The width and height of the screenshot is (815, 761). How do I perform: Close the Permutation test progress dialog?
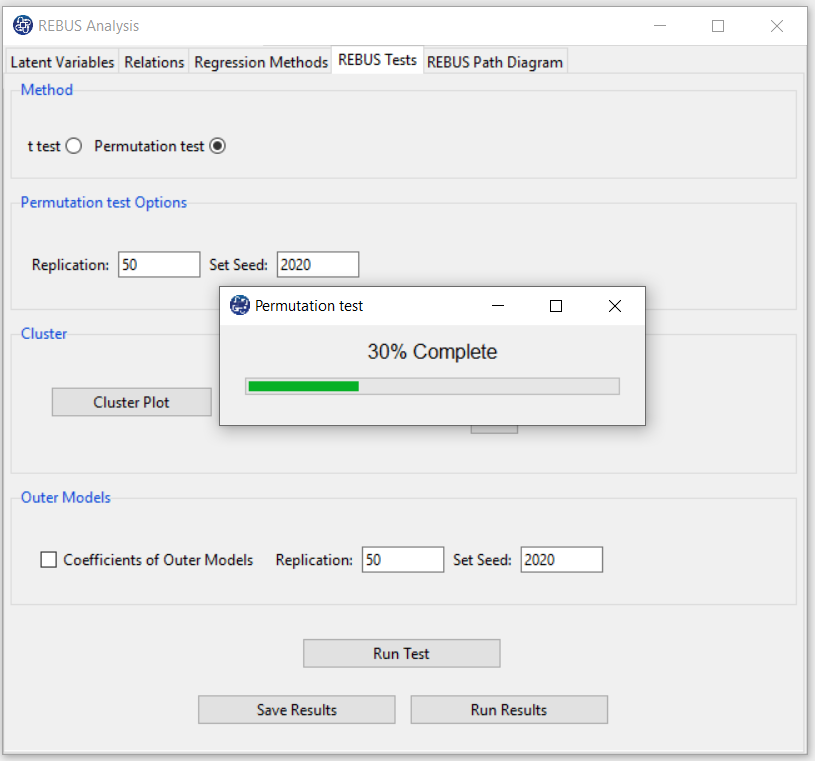(x=615, y=306)
